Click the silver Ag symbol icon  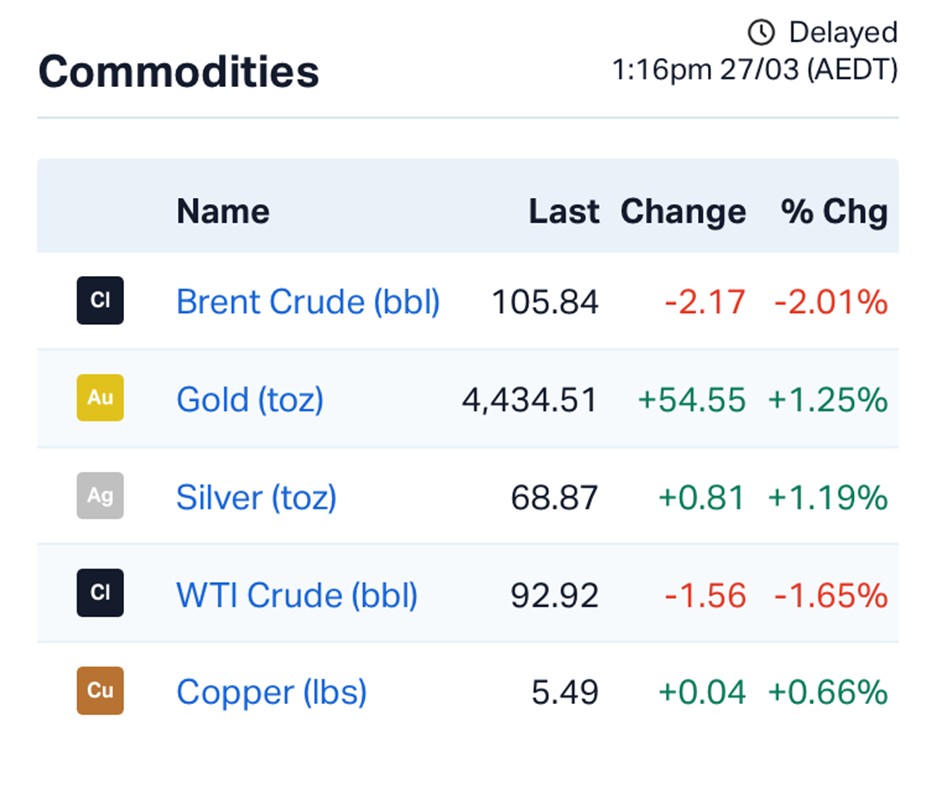[100, 495]
